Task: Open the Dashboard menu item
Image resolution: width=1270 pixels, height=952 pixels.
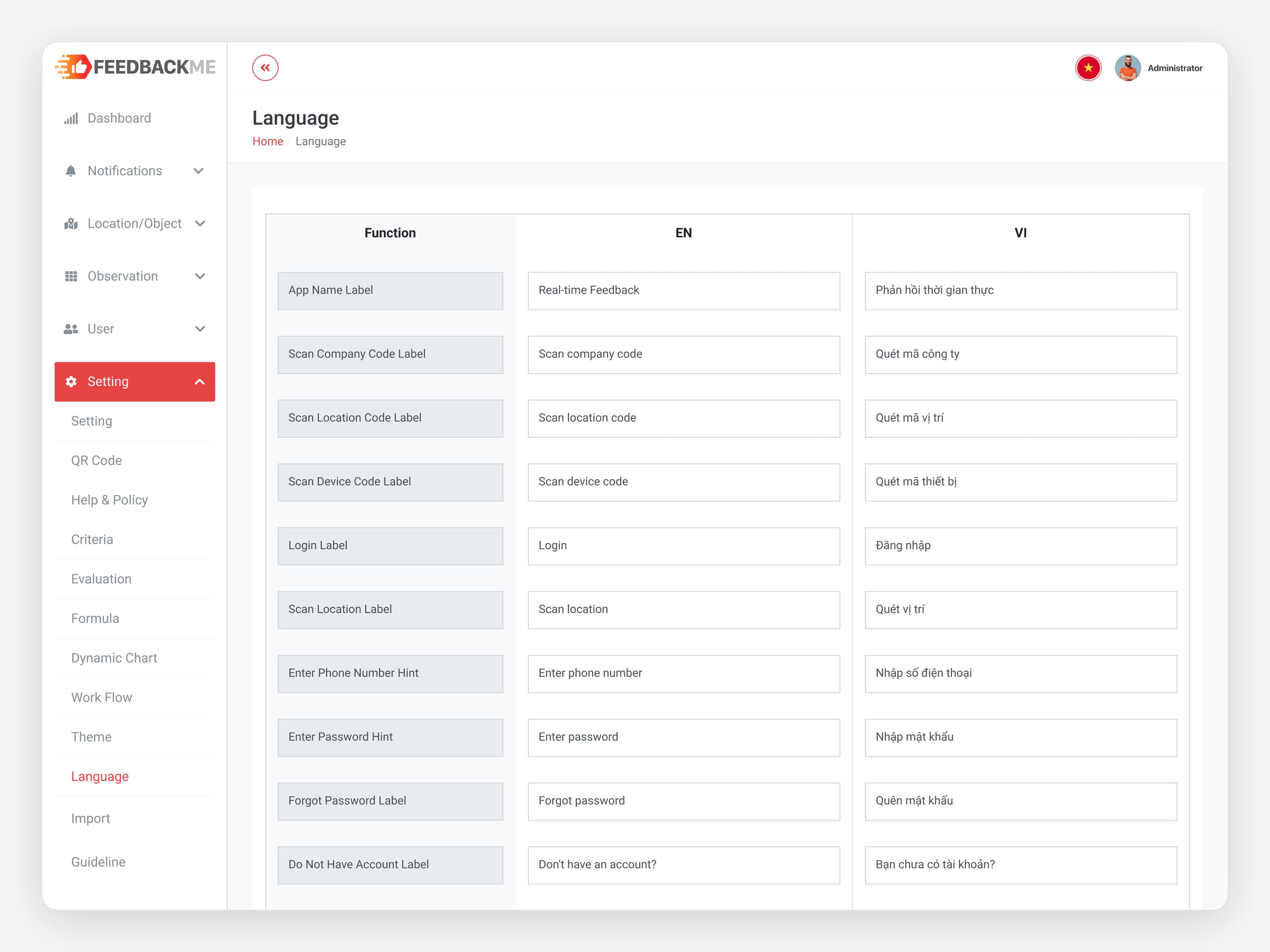Action: [135, 118]
